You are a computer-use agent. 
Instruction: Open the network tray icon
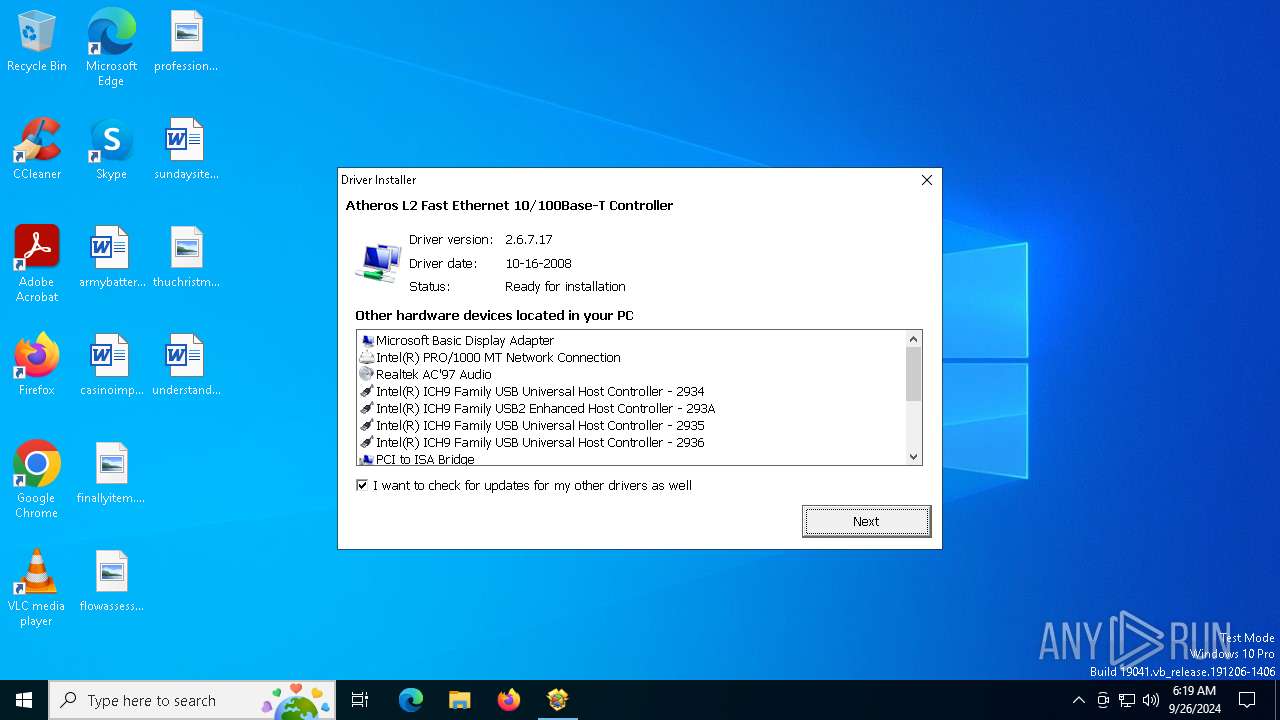[x=1127, y=700]
